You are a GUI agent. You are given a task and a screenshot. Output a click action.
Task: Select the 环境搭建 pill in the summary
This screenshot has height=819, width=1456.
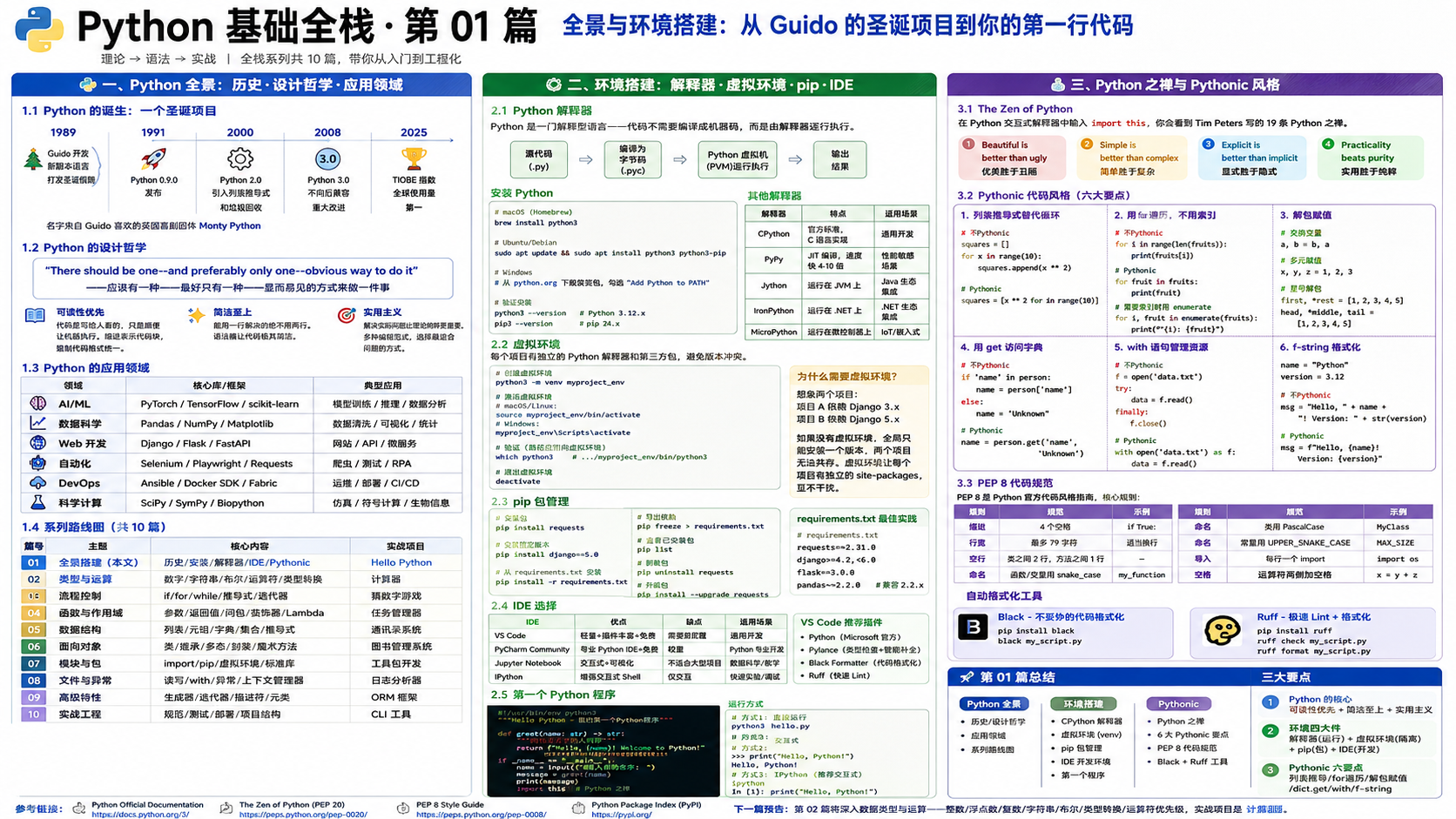[1082, 704]
